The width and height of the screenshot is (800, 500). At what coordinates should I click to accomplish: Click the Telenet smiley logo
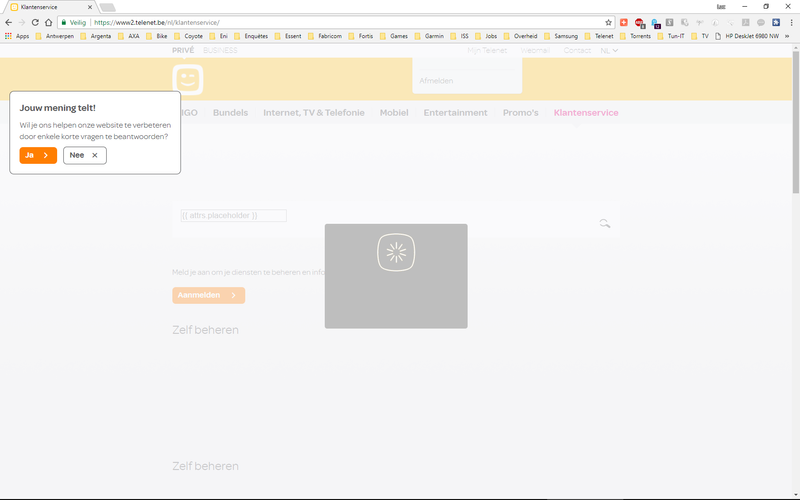point(187,79)
